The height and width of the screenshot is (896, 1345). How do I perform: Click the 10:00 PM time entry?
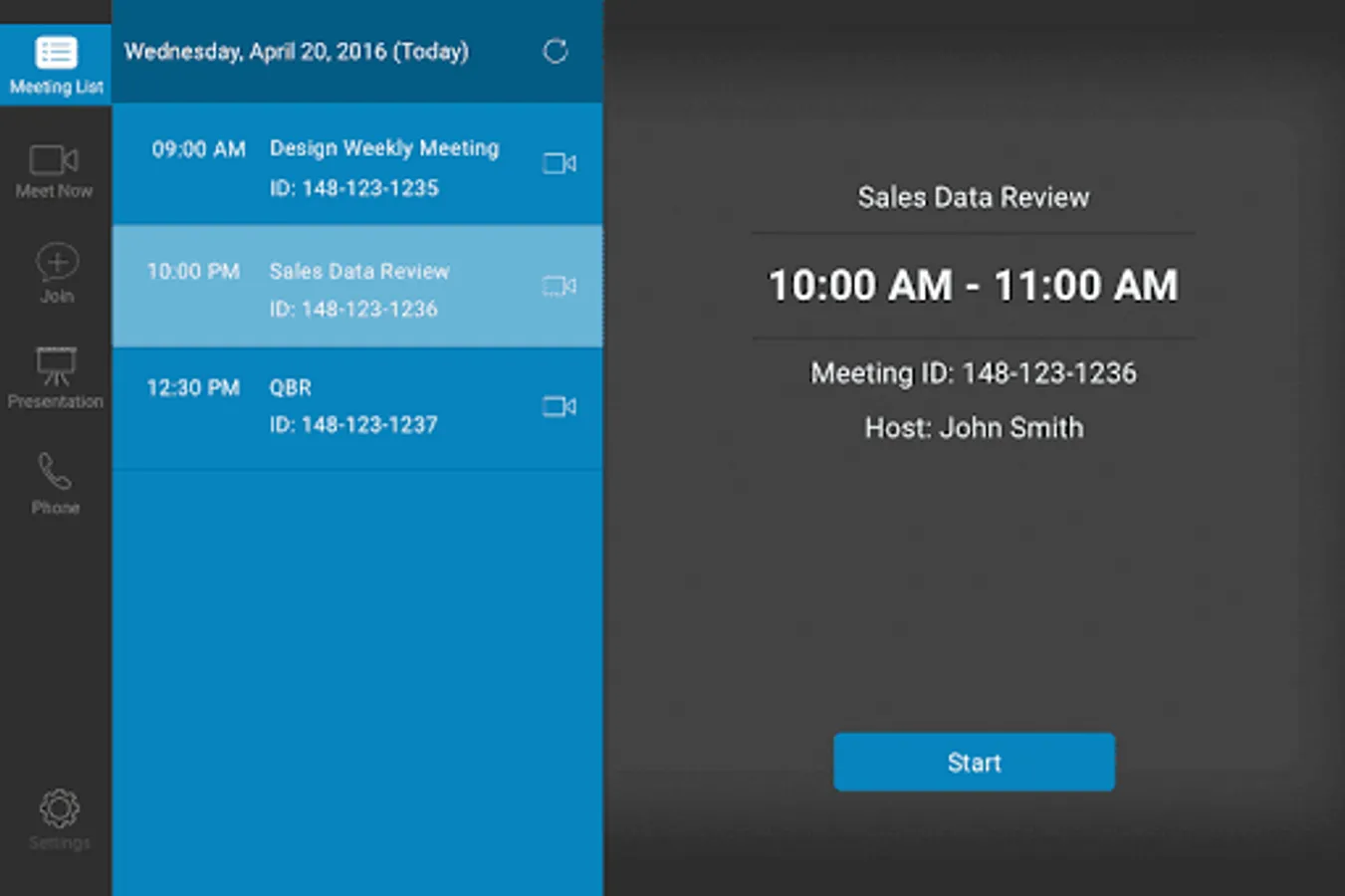coord(193,271)
